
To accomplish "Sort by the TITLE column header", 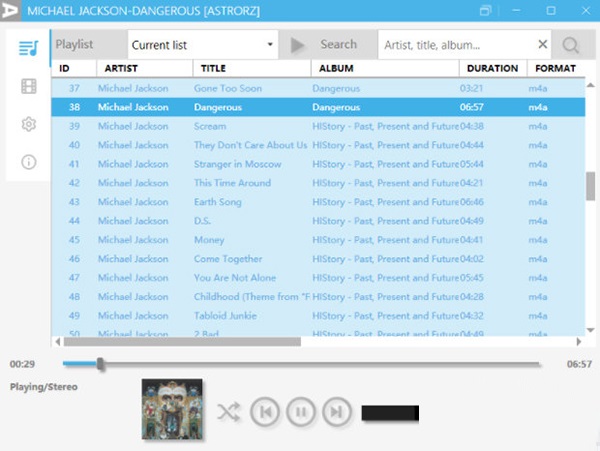I will [x=213, y=68].
